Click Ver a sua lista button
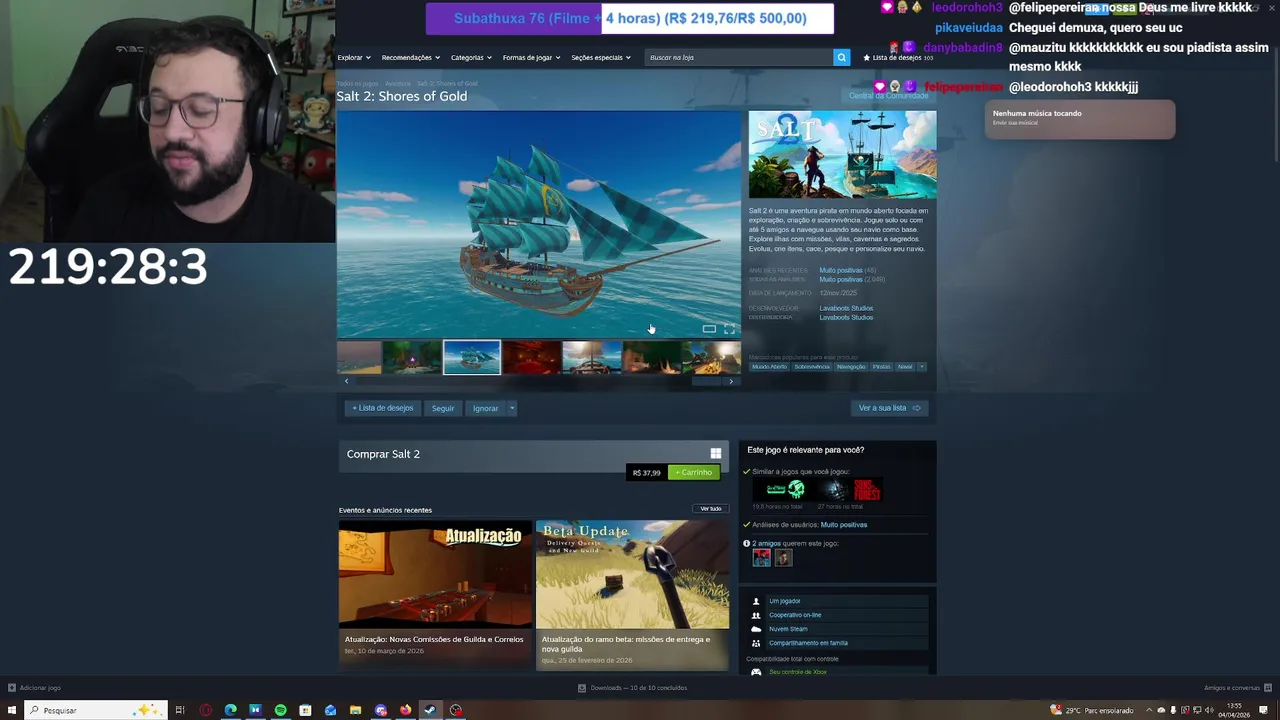This screenshot has height=720, width=1280. 889,408
